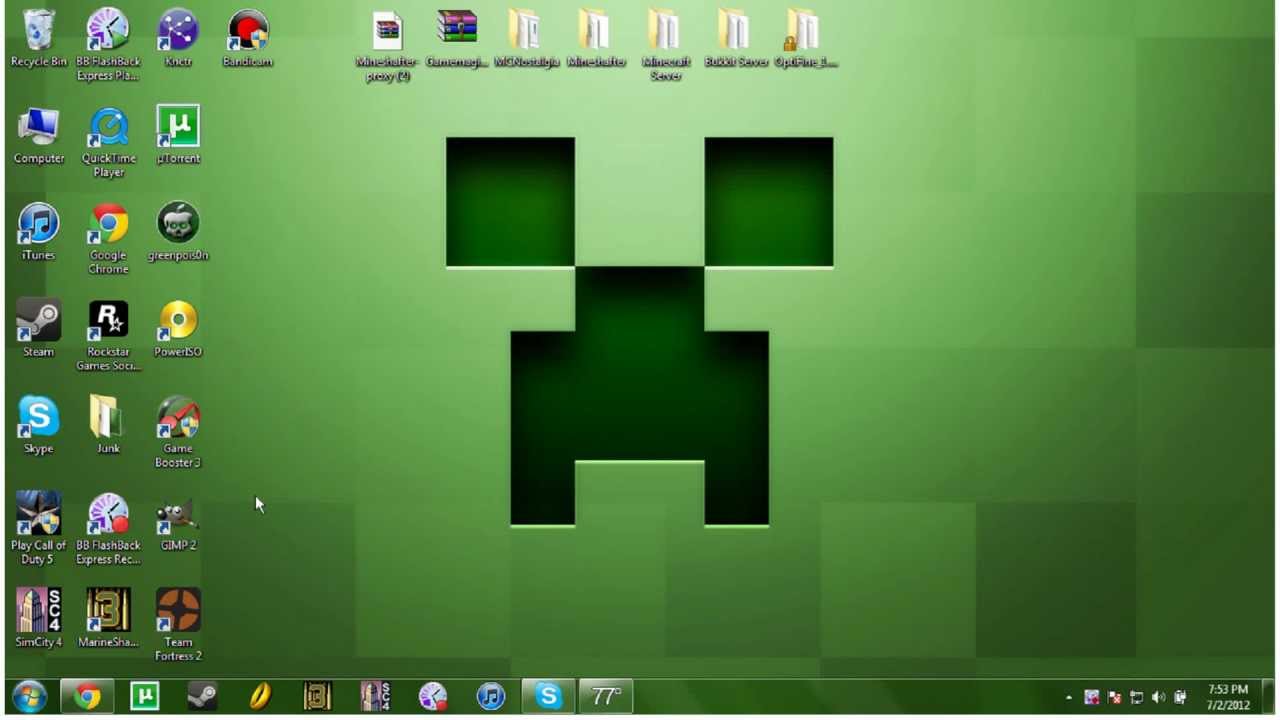
Task: Open BB FlashBack Express Recorder shortcut
Action: pyautogui.click(x=108, y=529)
